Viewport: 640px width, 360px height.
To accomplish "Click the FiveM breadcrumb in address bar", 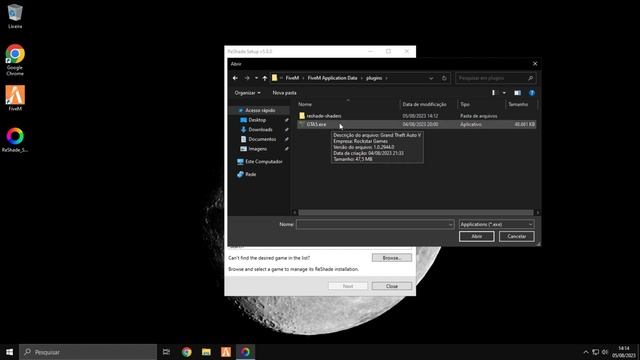I will 292,78.
